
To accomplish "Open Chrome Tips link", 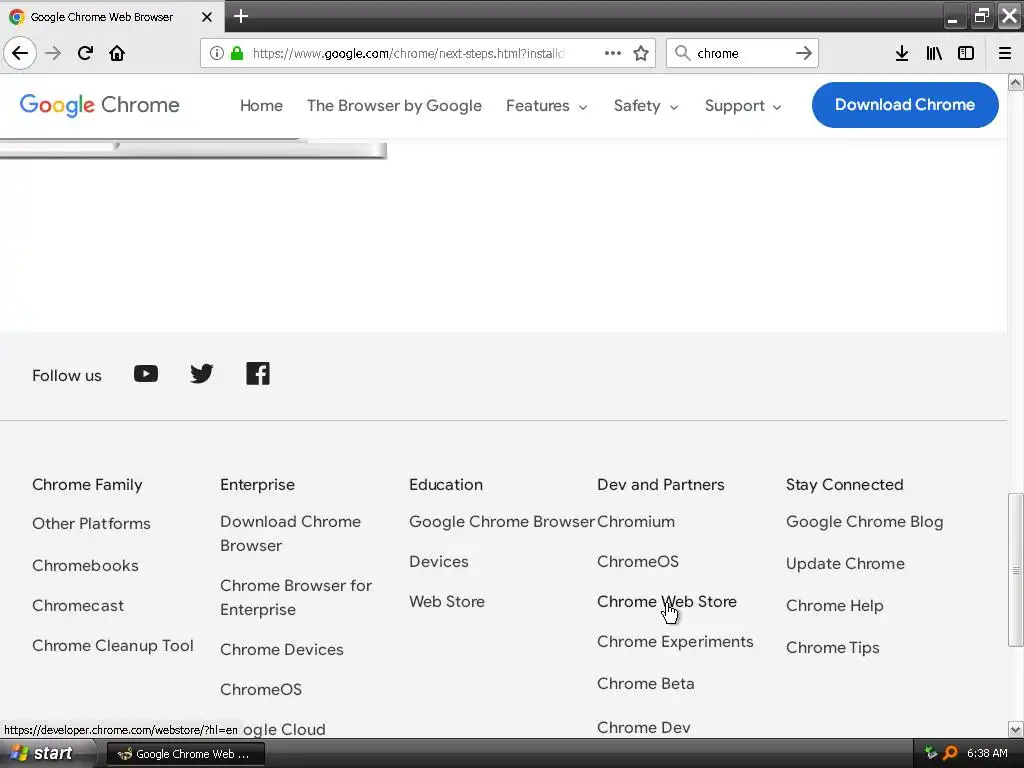I will pyautogui.click(x=832, y=648).
